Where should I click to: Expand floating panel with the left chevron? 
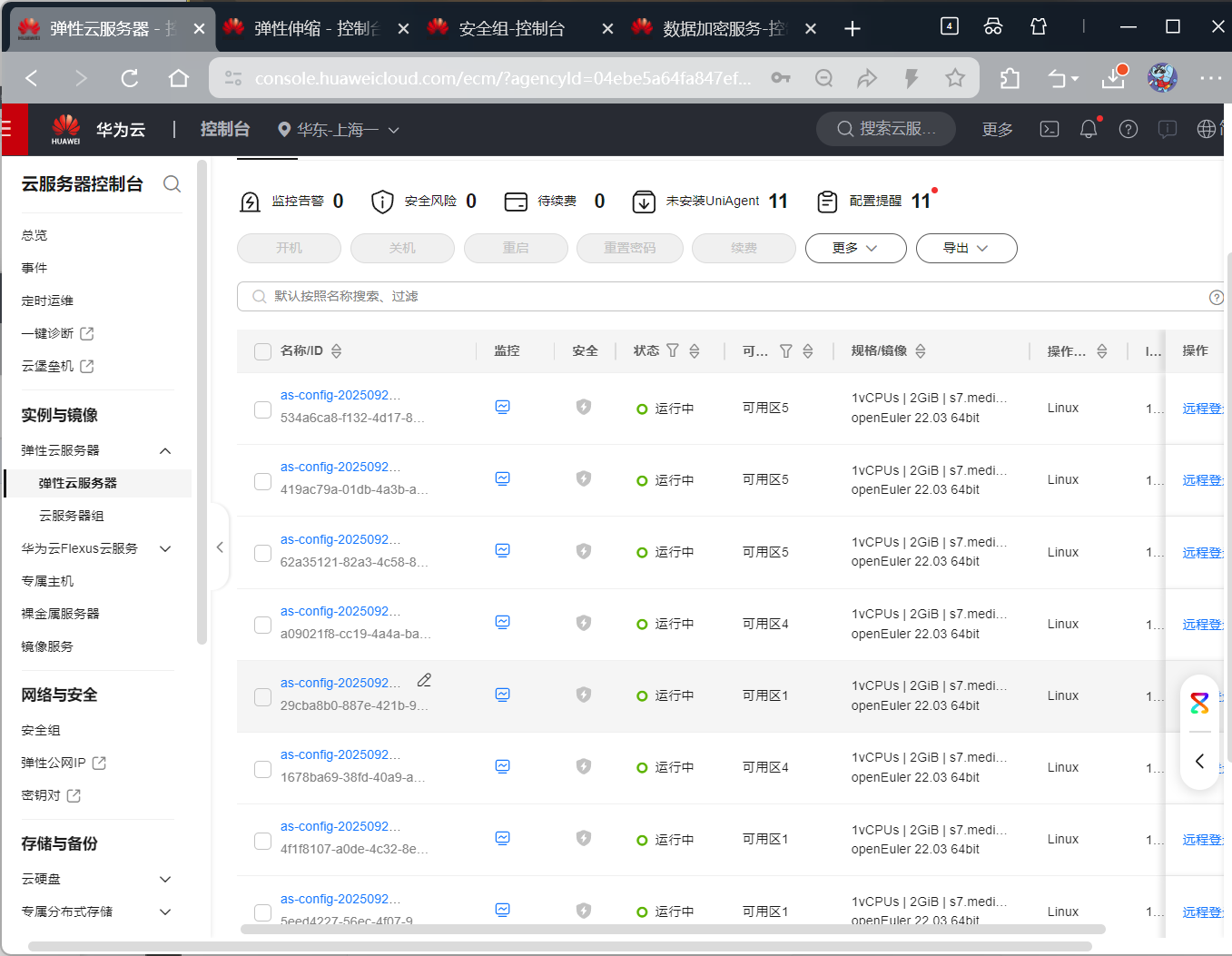point(1199,761)
